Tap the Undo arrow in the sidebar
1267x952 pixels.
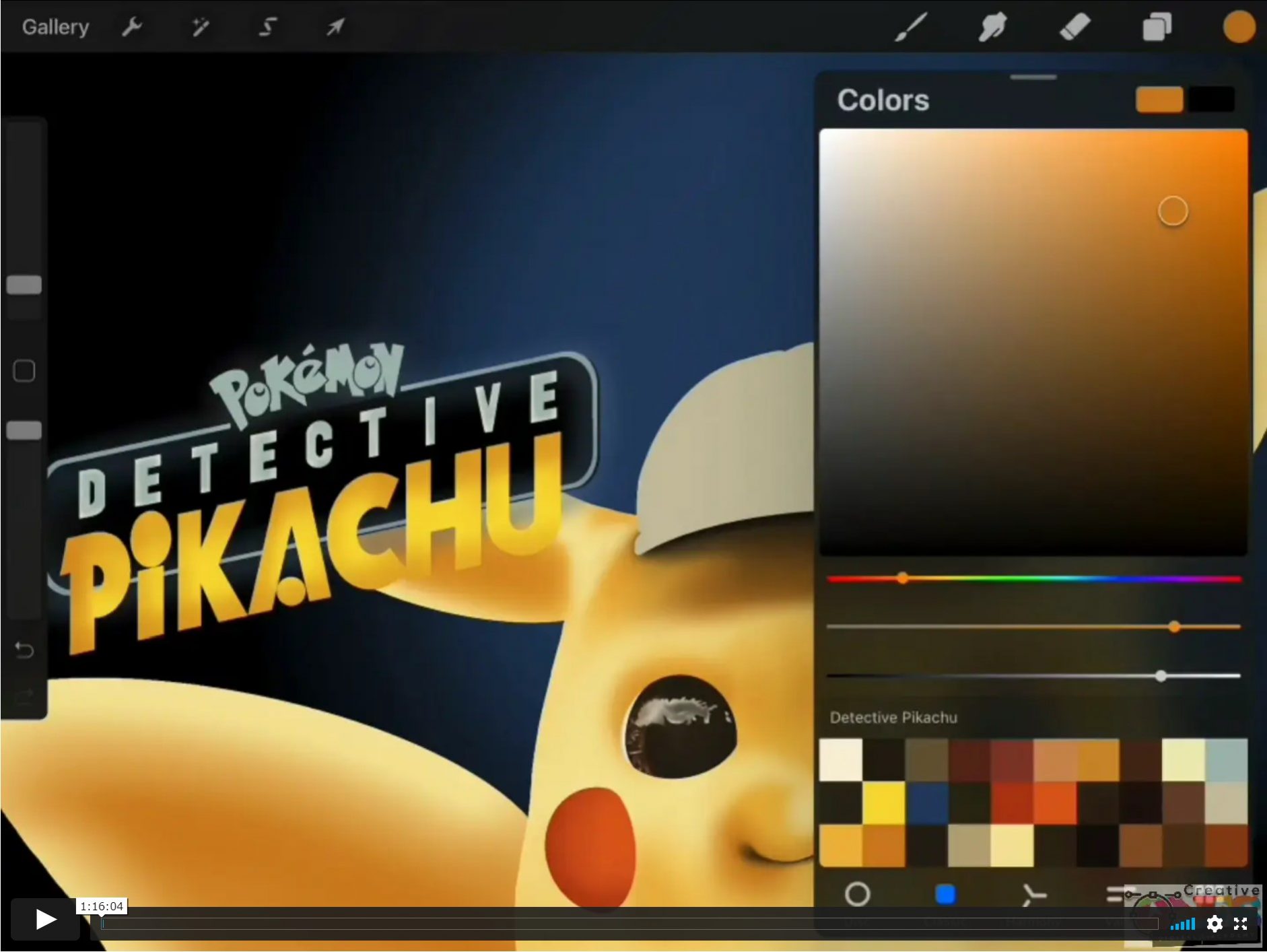[x=24, y=650]
